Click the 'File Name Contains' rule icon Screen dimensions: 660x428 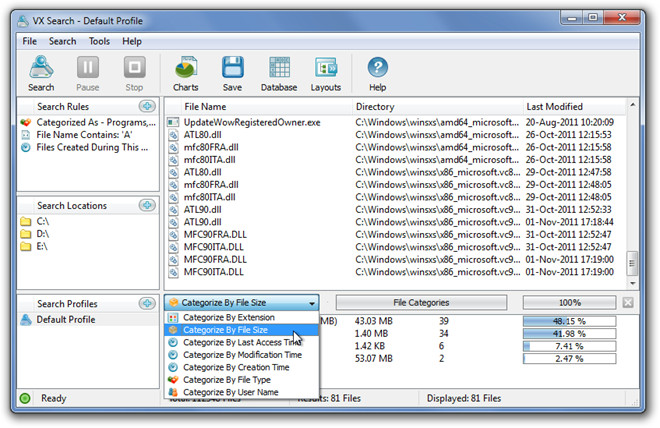pyautogui.click(x=26, y=135)
